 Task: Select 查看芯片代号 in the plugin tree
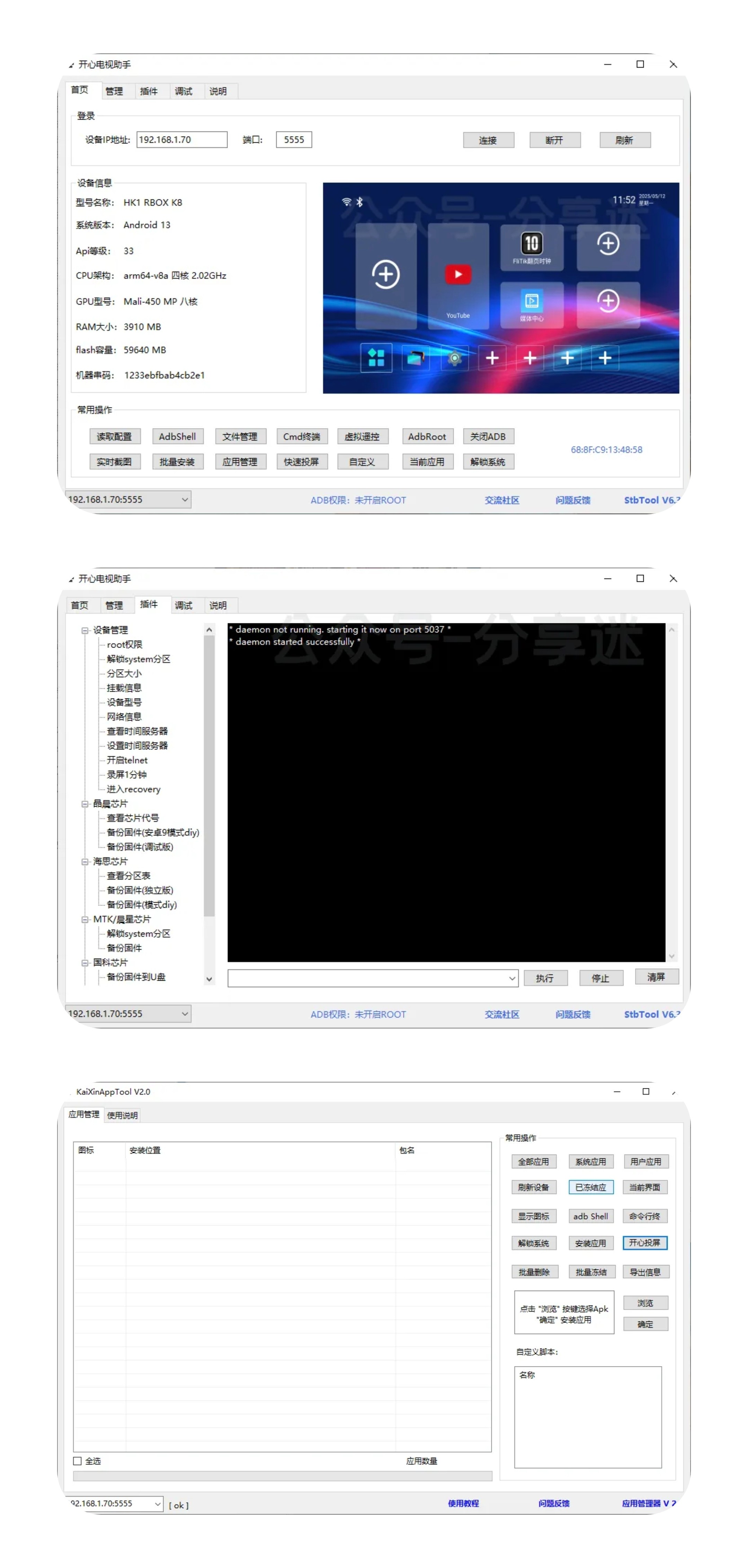133,818
